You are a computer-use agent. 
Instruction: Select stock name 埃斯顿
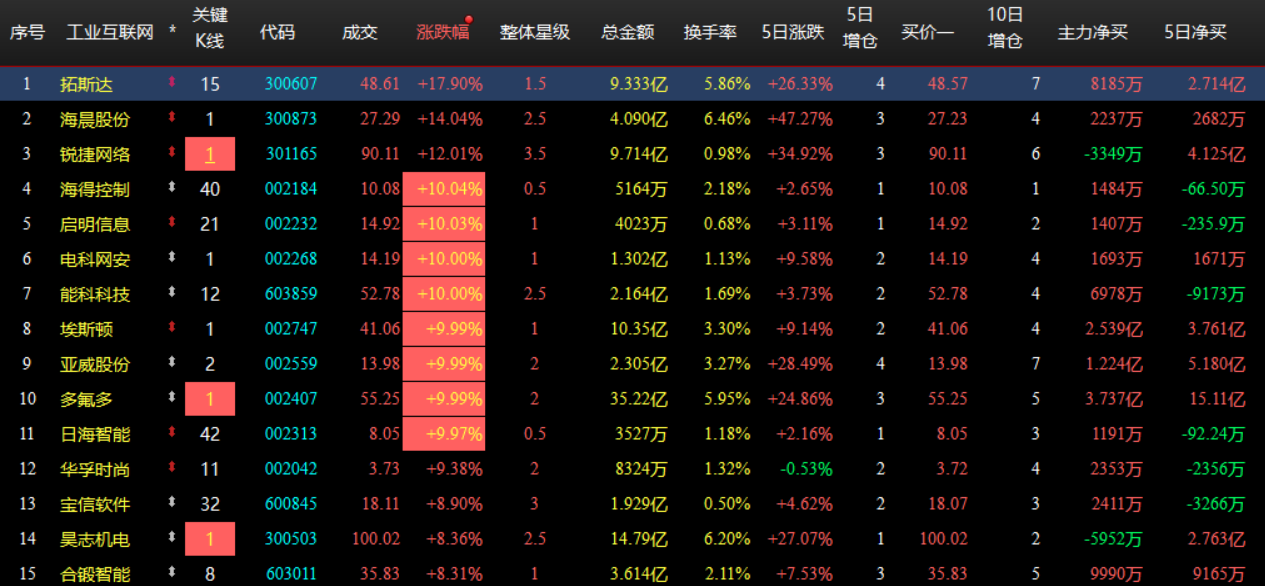[86, 329]
